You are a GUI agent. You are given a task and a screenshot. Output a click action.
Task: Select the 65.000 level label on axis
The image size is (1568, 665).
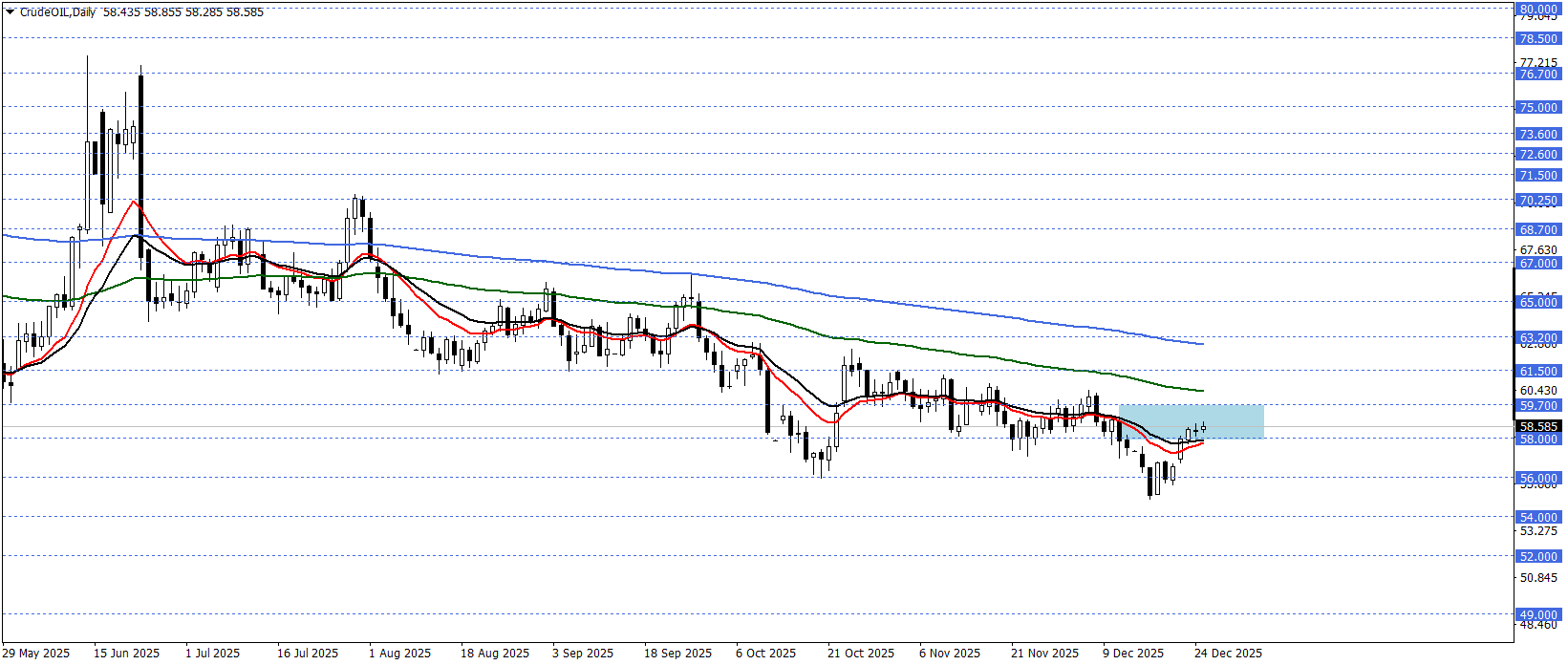1538,302
